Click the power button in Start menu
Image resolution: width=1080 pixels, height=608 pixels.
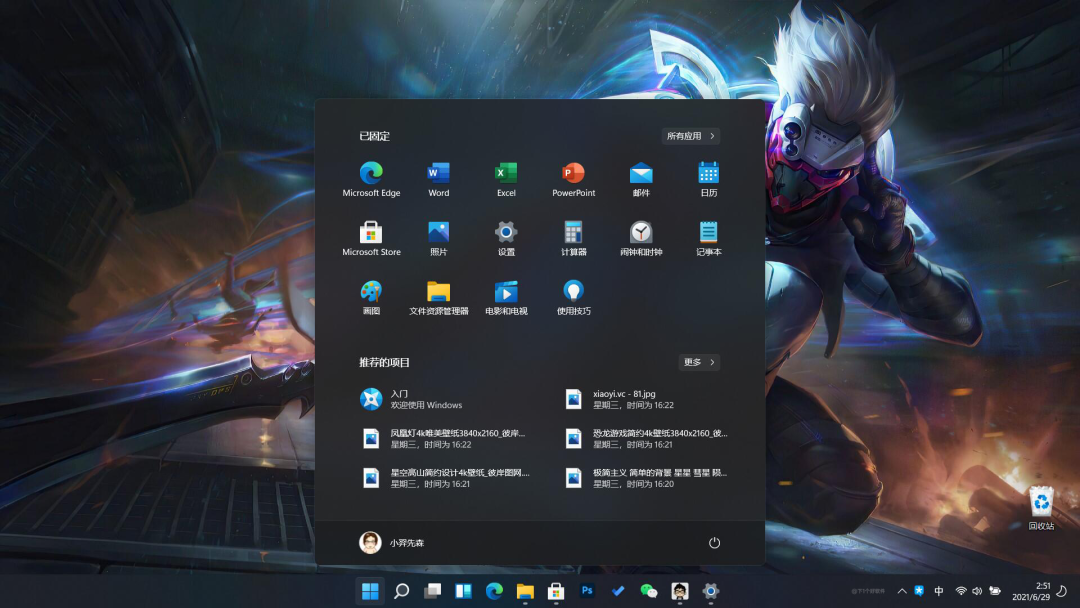tap(714, 543)
